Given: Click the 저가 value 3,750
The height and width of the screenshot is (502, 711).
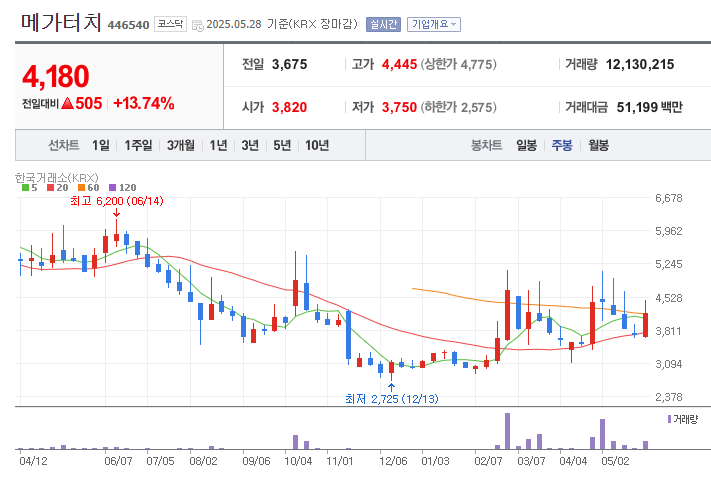Looking at the screenshot, I should coord(399,107).
